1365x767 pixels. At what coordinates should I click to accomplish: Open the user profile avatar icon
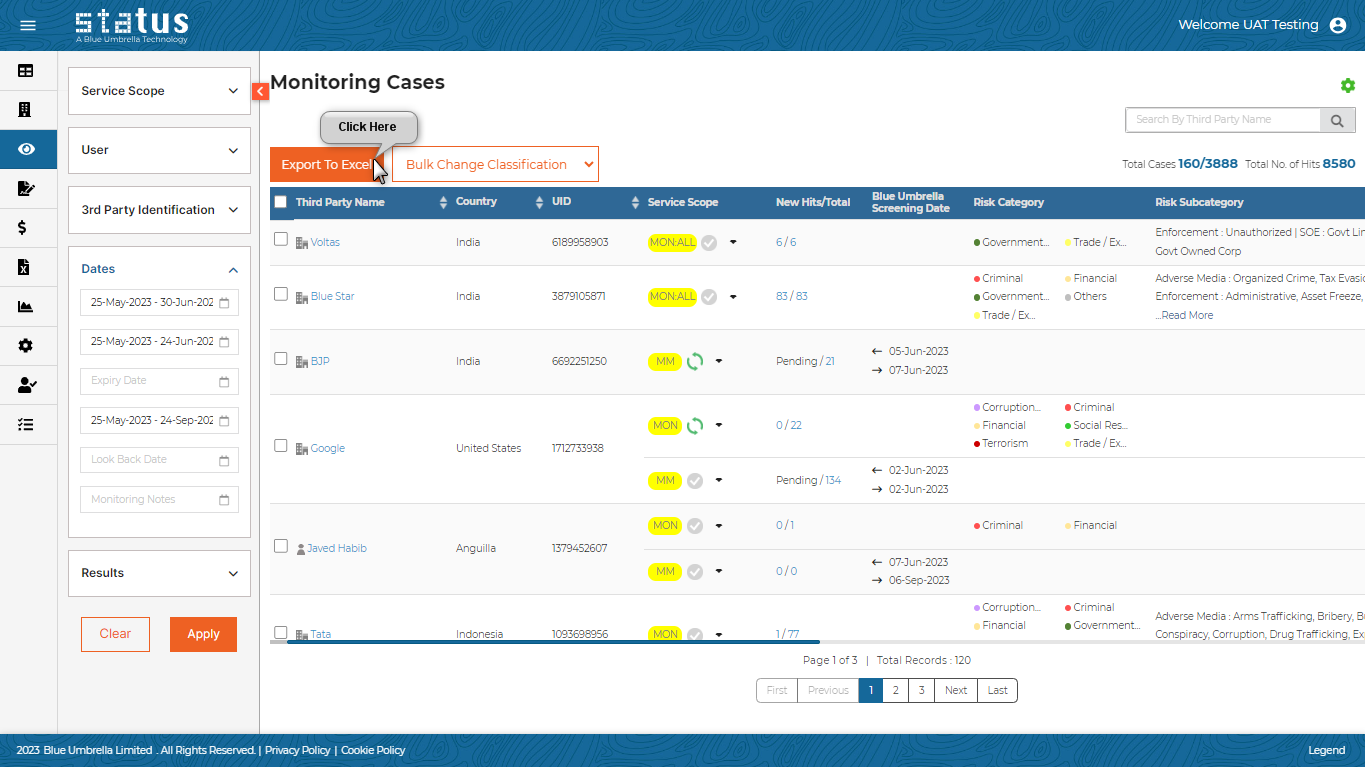coord(1338,25)
